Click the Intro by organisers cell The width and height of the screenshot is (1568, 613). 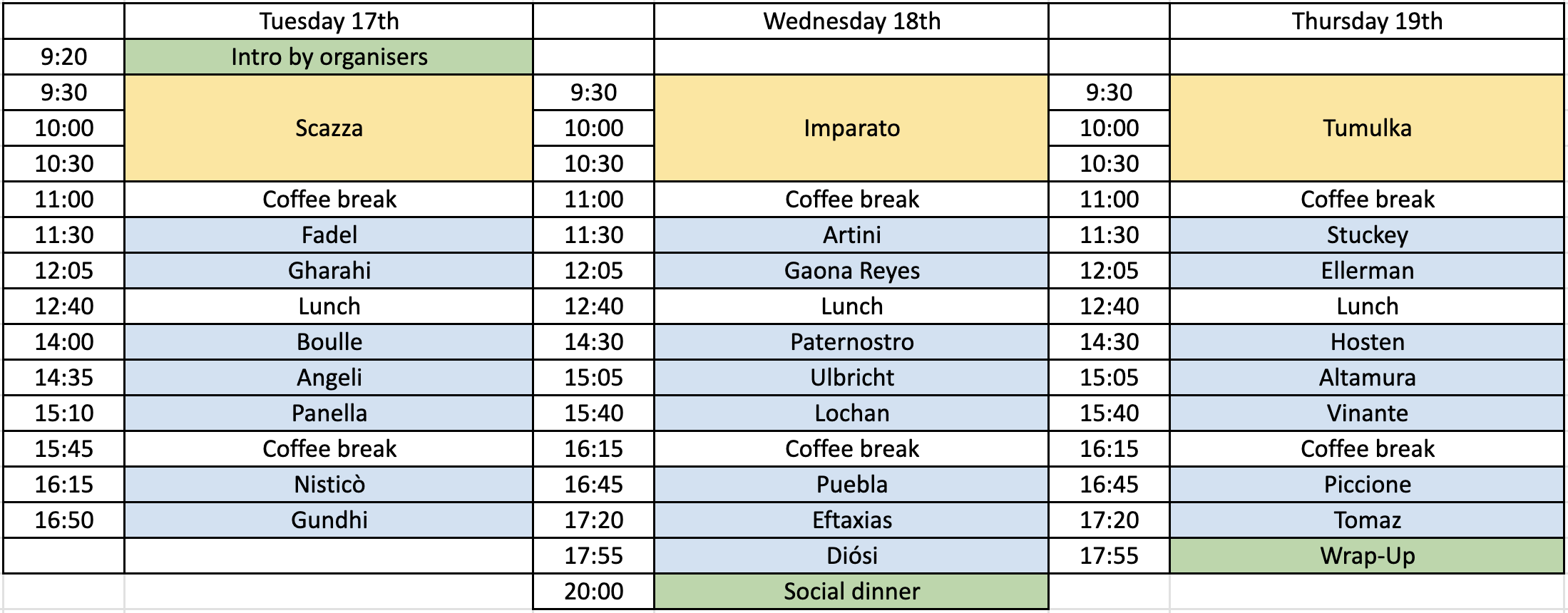(329, 57)
